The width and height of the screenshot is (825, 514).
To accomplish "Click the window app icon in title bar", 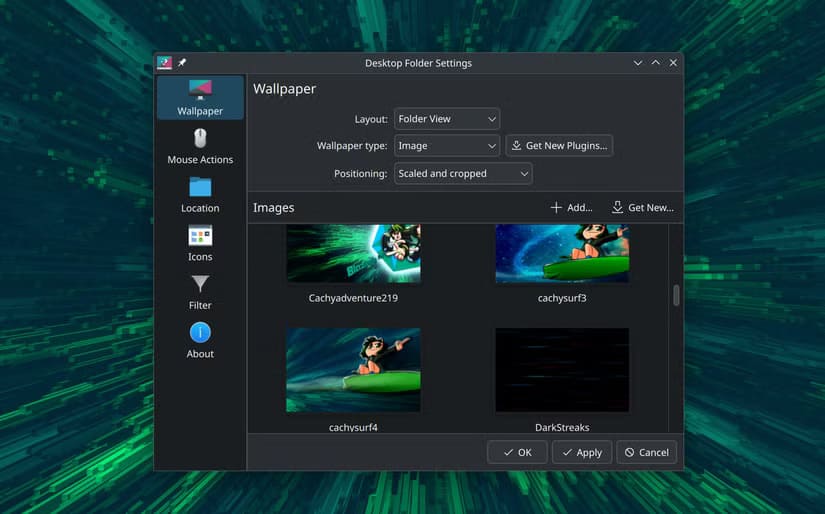I will [x=165, y=63].
